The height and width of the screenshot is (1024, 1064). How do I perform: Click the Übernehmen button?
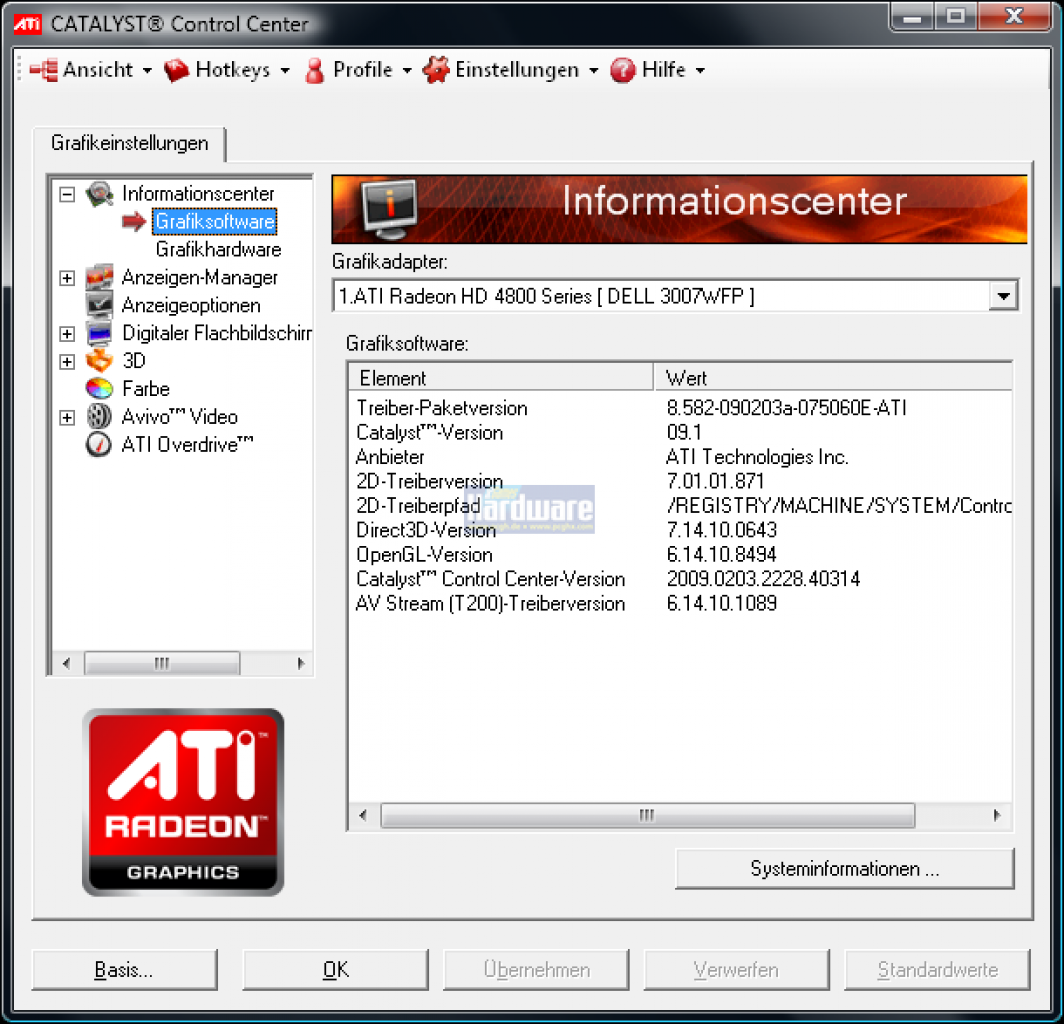(x=536, y=970)
